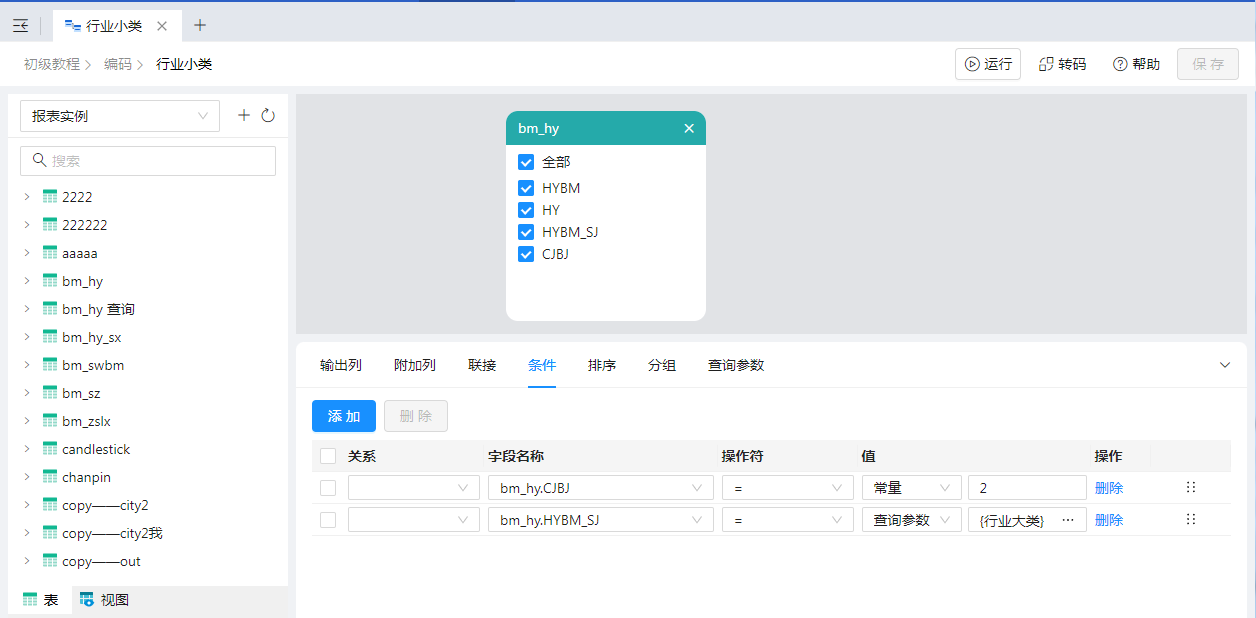Add new item with plus icon in sidebar
This screenshot has height=618, width=1256.
tap(244, 116)
